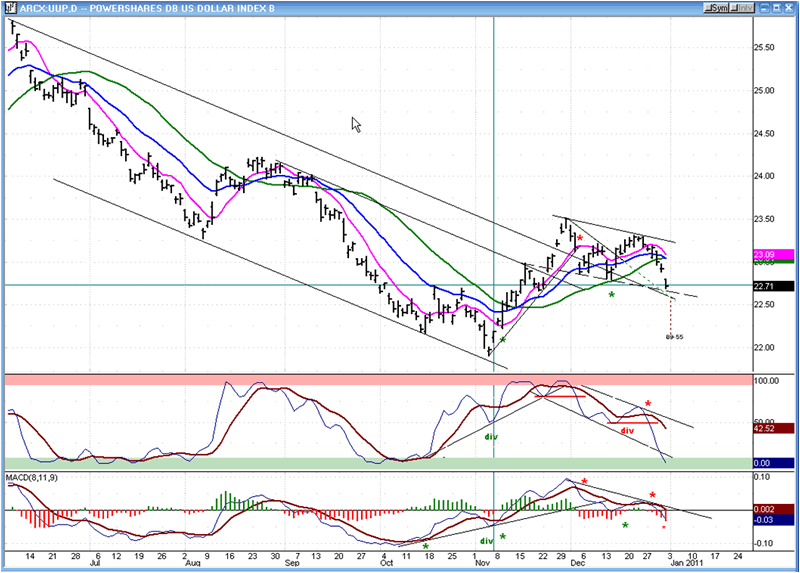Click the green 'div' label near November
The width and height of the screenshot is (800, 573).
491,436
